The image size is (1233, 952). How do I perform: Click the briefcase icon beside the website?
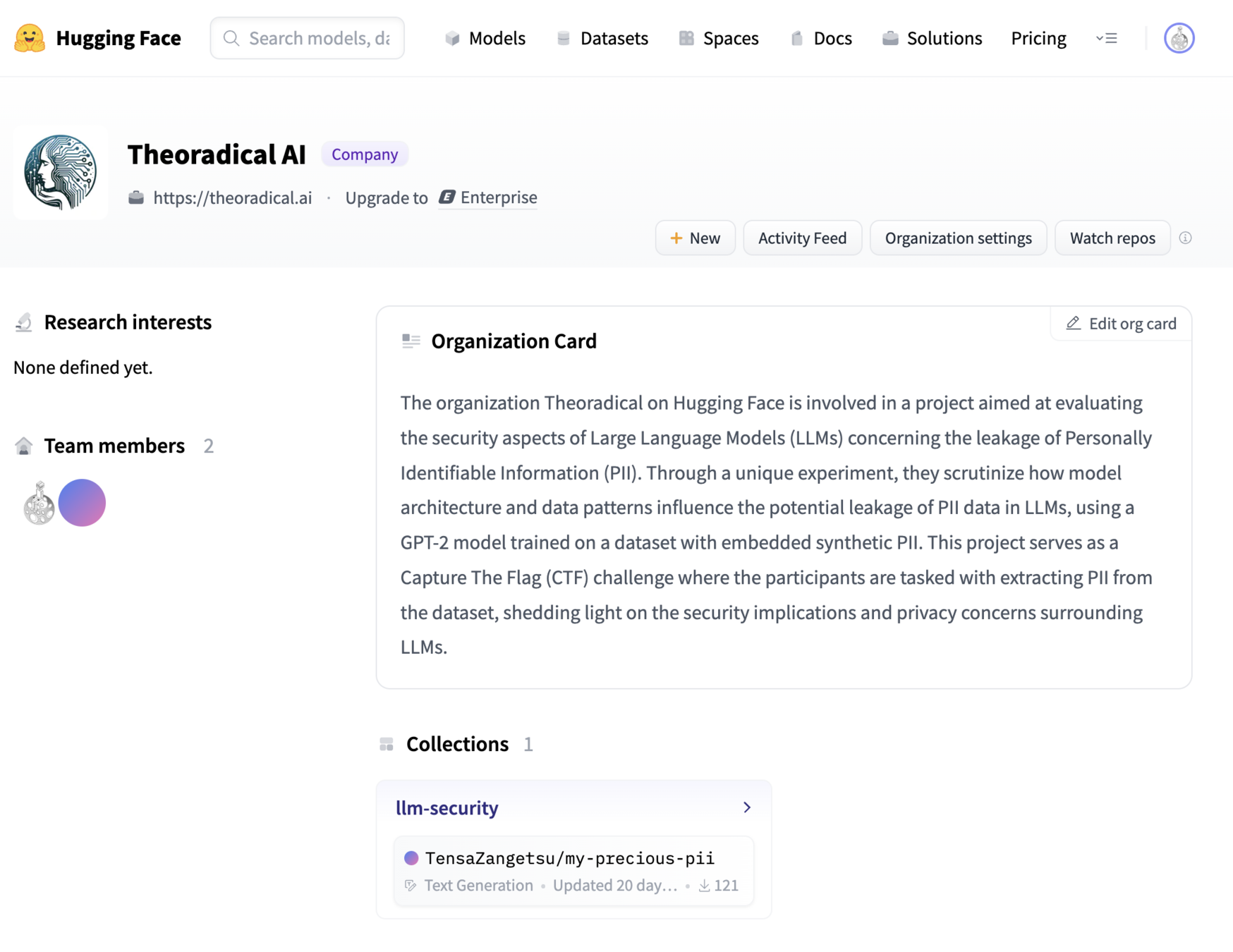point(136,198)
